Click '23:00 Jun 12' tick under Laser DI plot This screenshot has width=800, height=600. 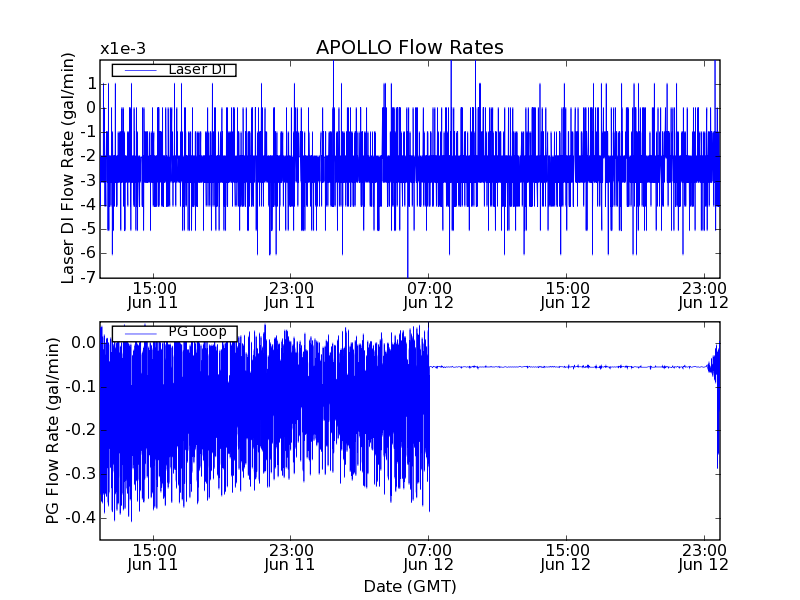(704, 295)
